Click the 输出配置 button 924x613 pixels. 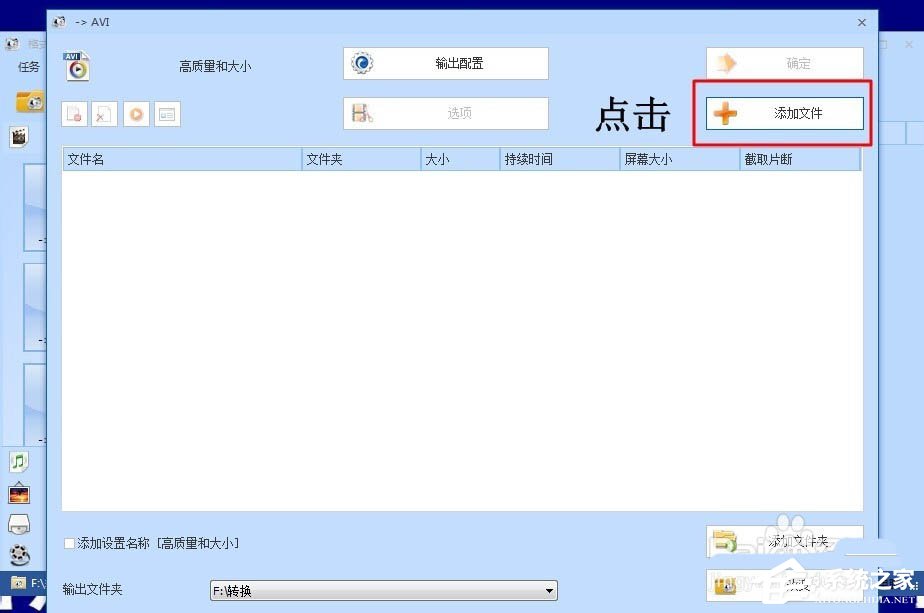pos(443,63)
